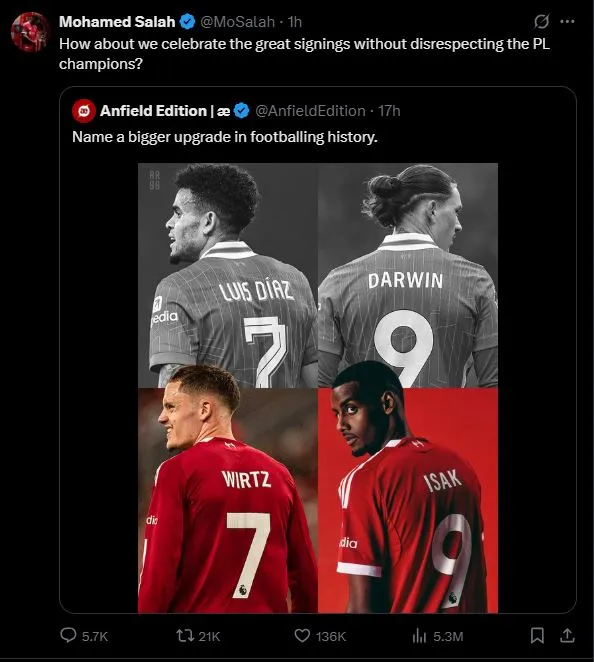The image size is (594, 662).
Task: Open the view analytics bar-chart icon
Action: coord(419,635)
